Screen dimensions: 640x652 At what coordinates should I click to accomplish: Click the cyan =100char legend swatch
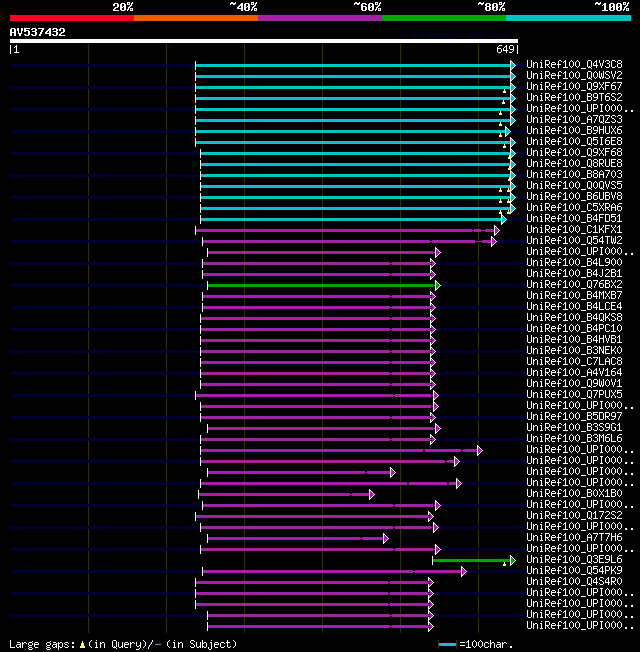click(x=447, y=645)
